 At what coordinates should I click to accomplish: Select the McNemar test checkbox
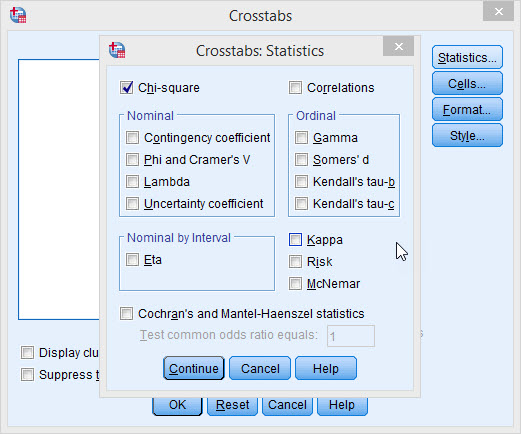click(295, 284)
